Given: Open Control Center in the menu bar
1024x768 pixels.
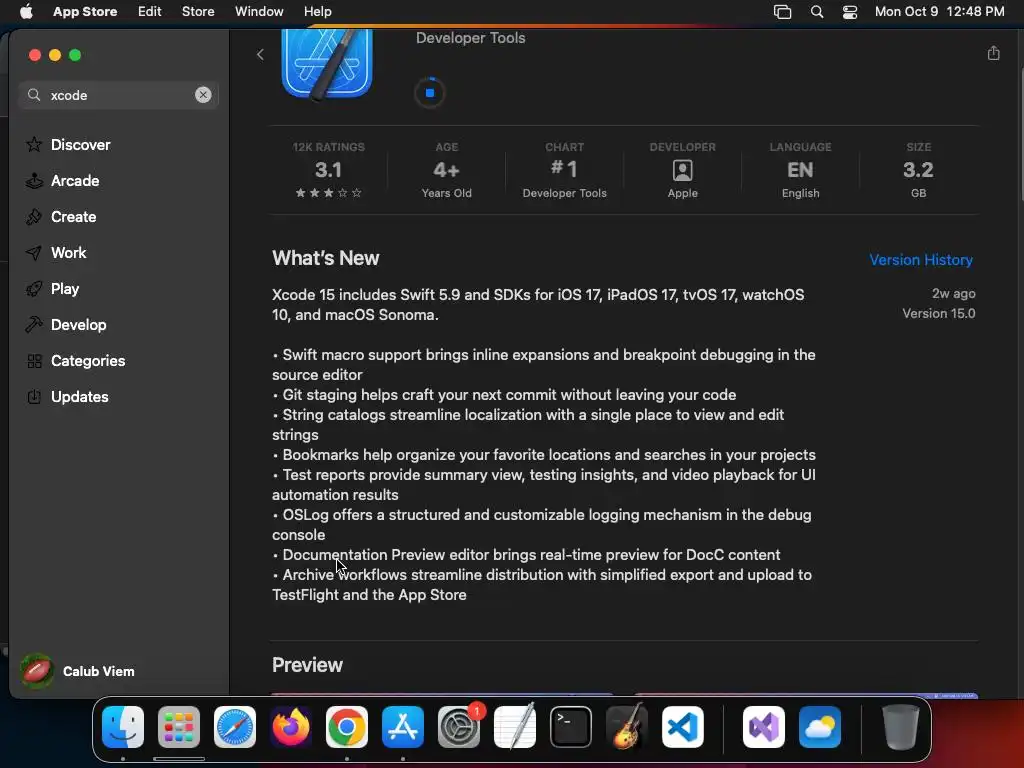Looking at the screenshot, I should (850, 12).
